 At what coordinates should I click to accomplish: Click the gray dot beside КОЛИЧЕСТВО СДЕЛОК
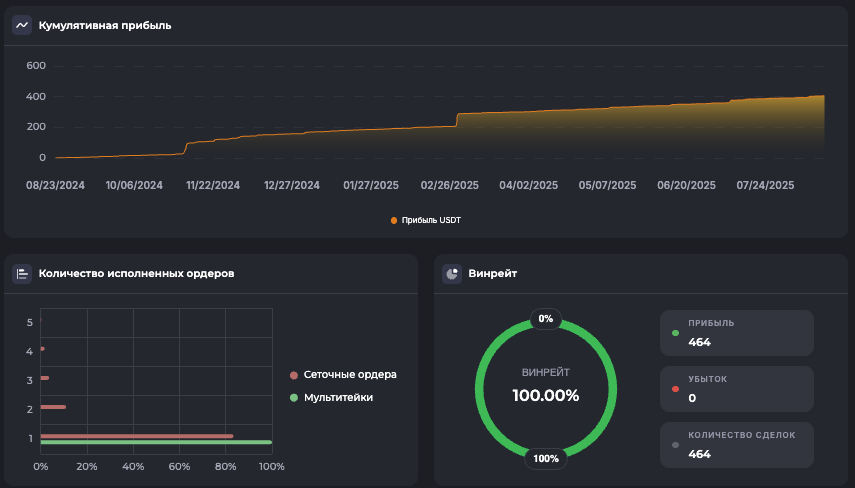coord(676,444)
